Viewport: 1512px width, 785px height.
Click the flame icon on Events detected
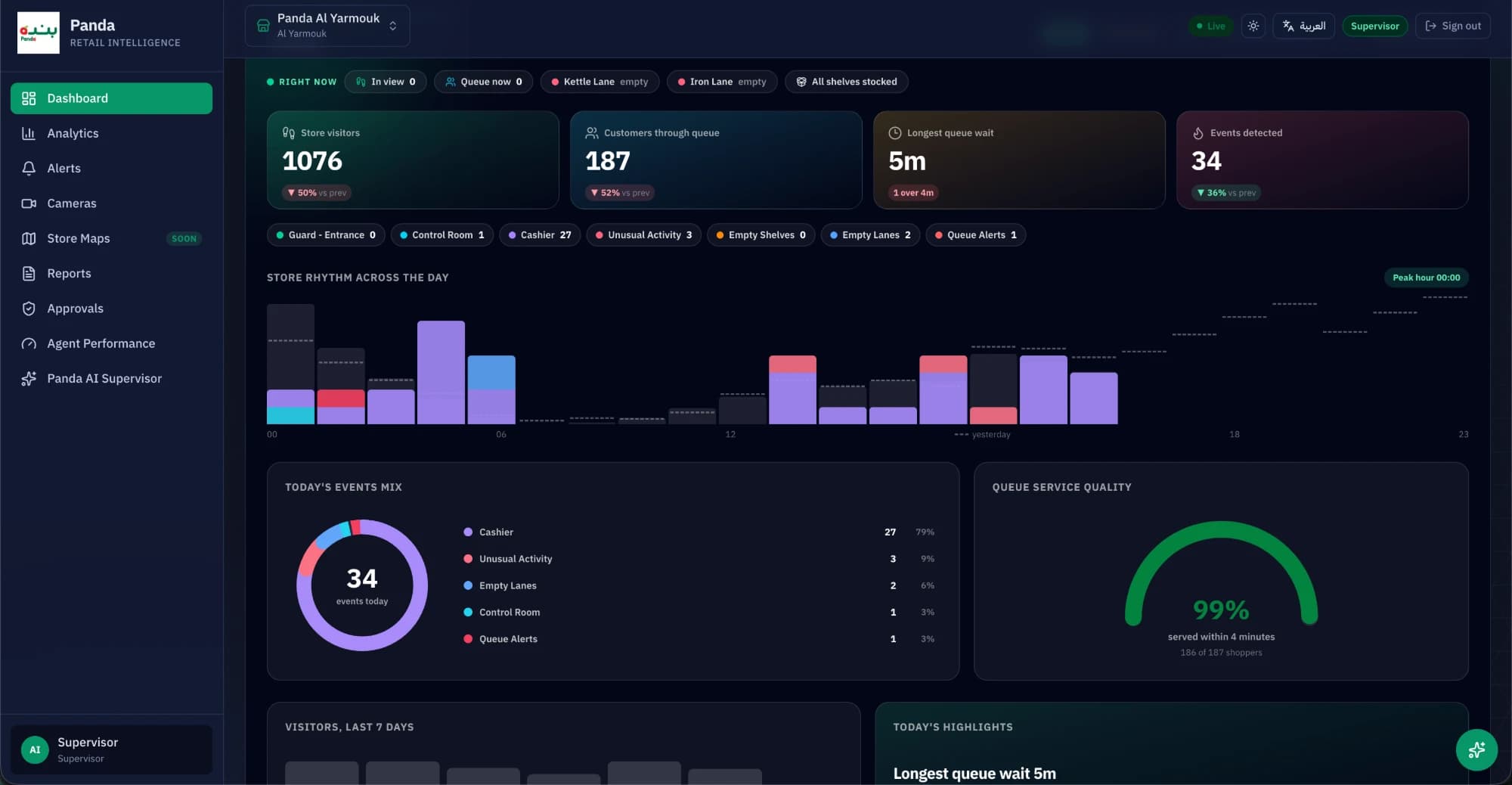[1198, 132]
